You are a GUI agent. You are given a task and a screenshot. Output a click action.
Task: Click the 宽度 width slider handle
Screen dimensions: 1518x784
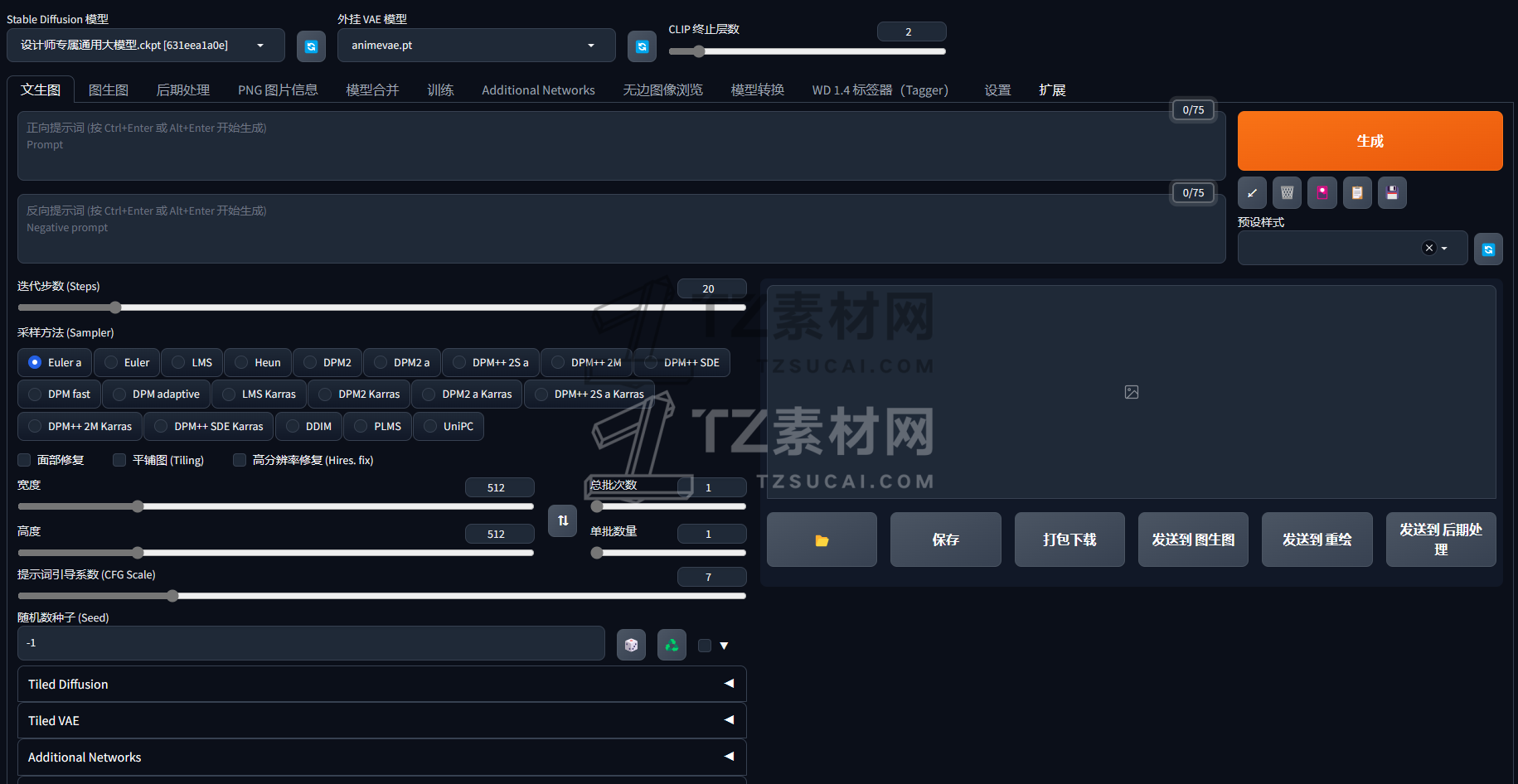[x=138, y=506]
